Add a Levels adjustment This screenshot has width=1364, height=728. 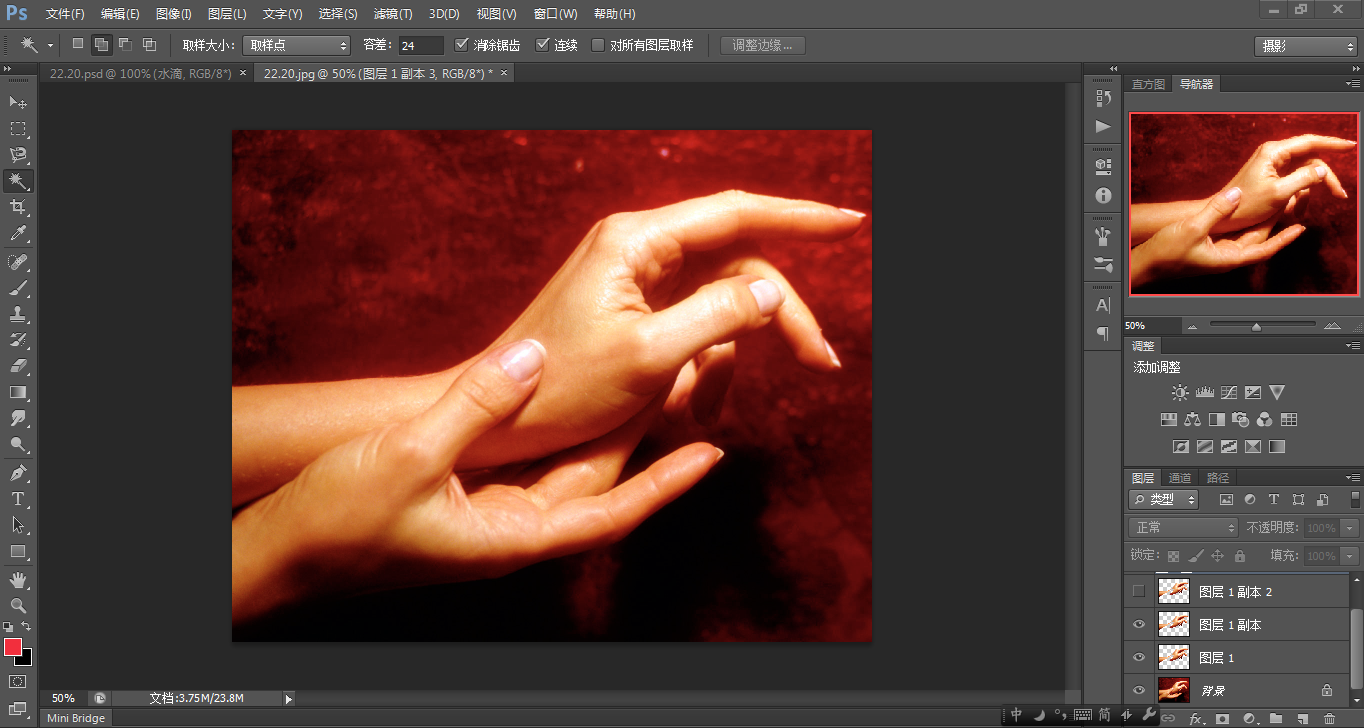pos(1204,393)
